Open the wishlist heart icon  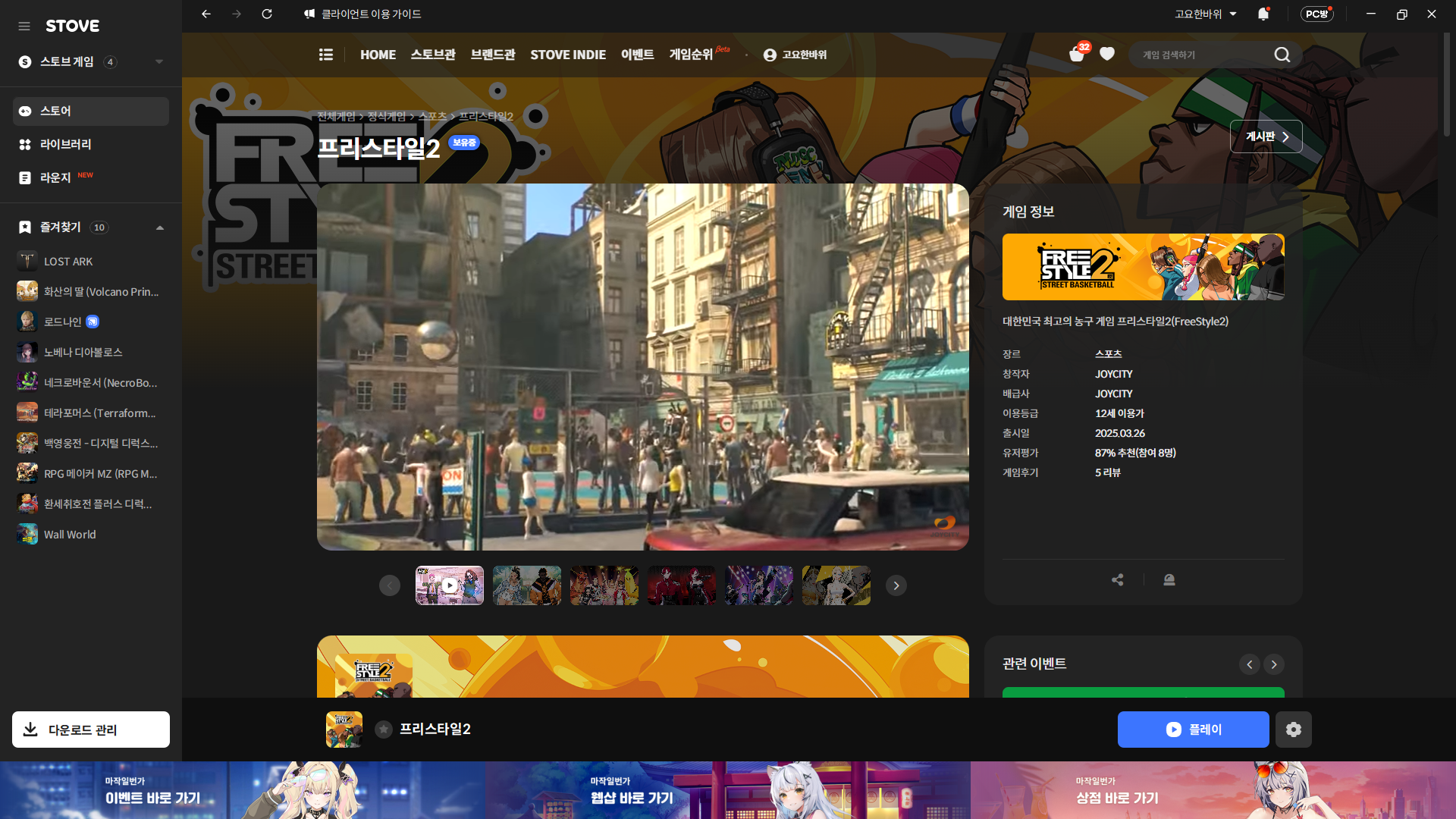coord(1107,54)
